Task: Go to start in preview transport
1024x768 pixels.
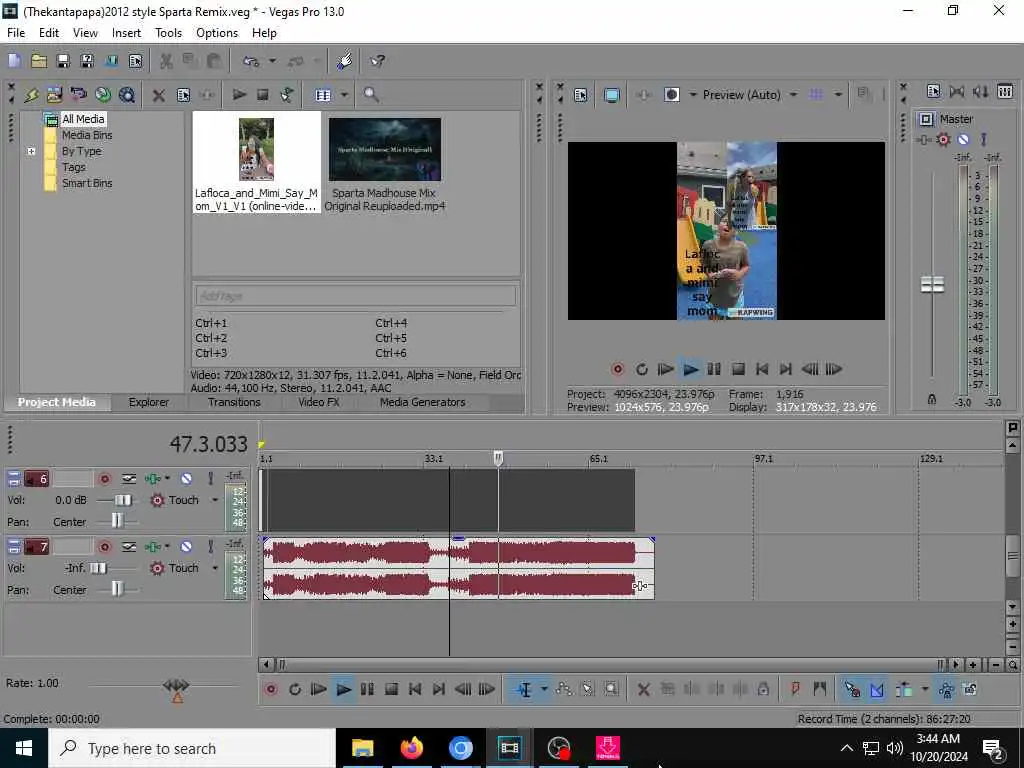Action: tap(761, 369)
